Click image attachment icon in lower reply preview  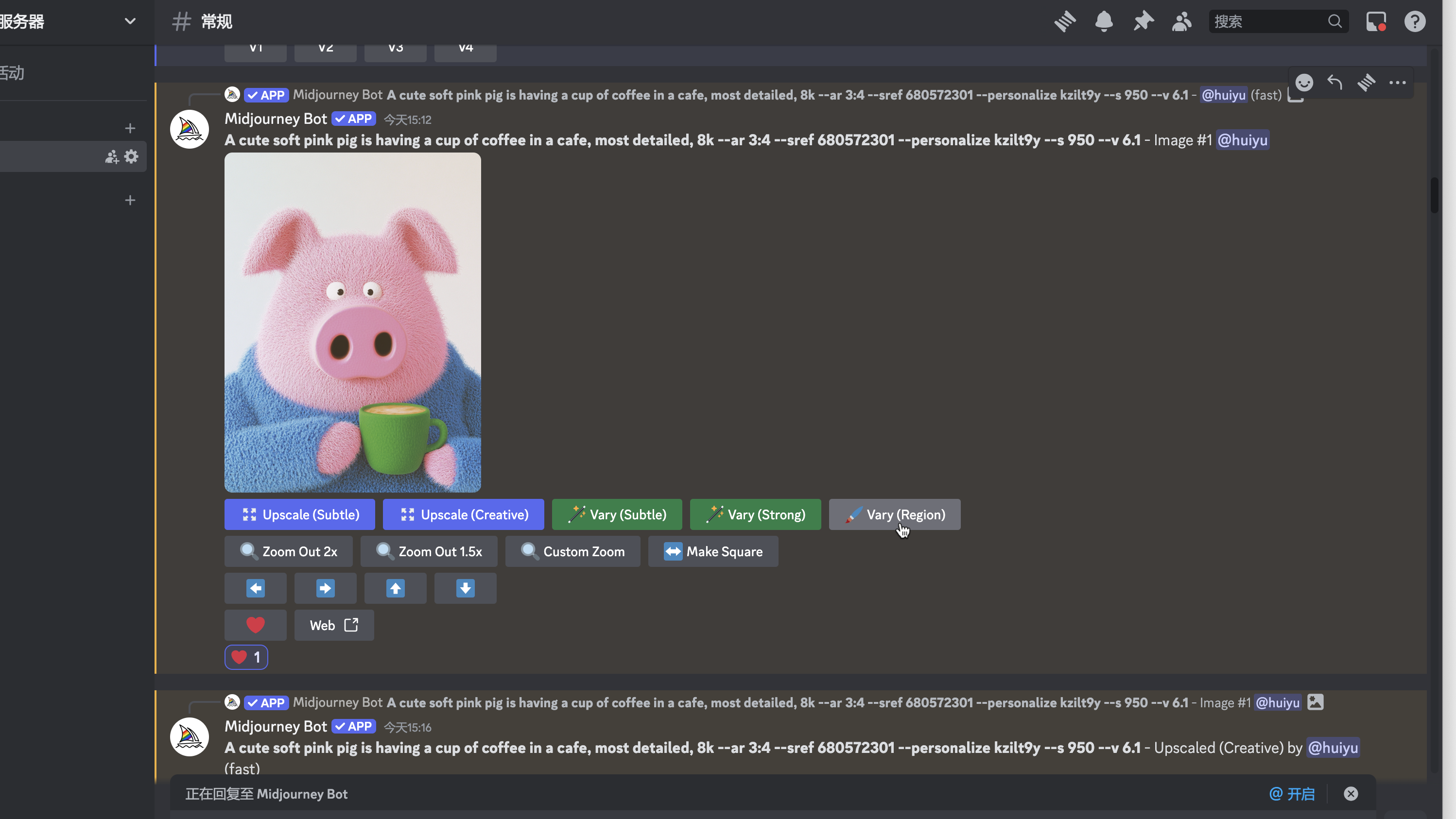(1315, 702)
